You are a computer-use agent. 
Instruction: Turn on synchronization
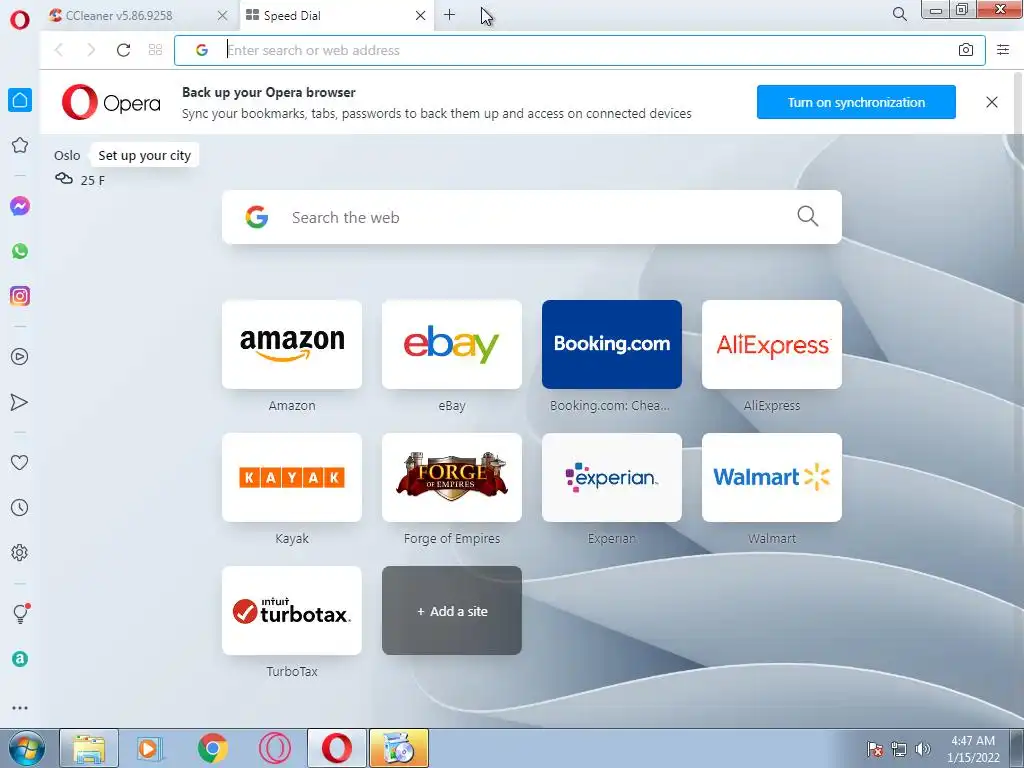[856, 102]
